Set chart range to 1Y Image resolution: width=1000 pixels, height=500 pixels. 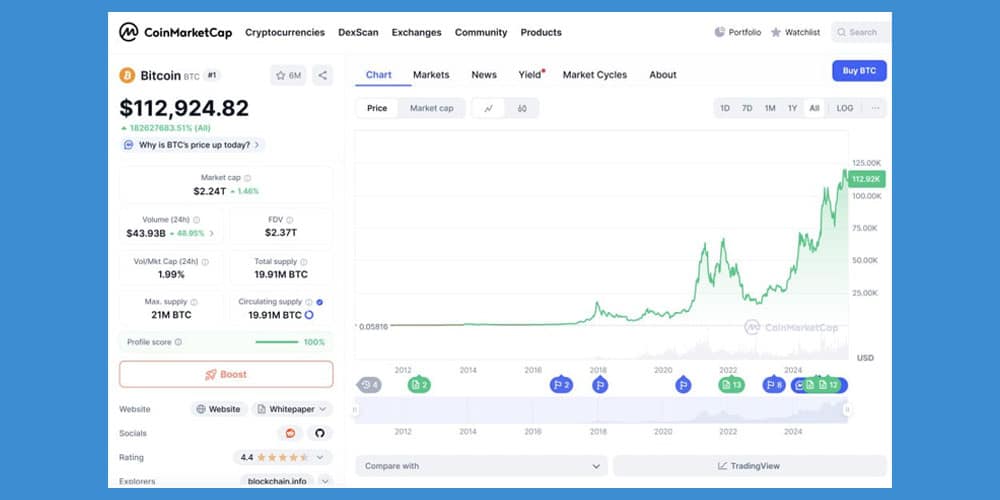pos(792,108)
